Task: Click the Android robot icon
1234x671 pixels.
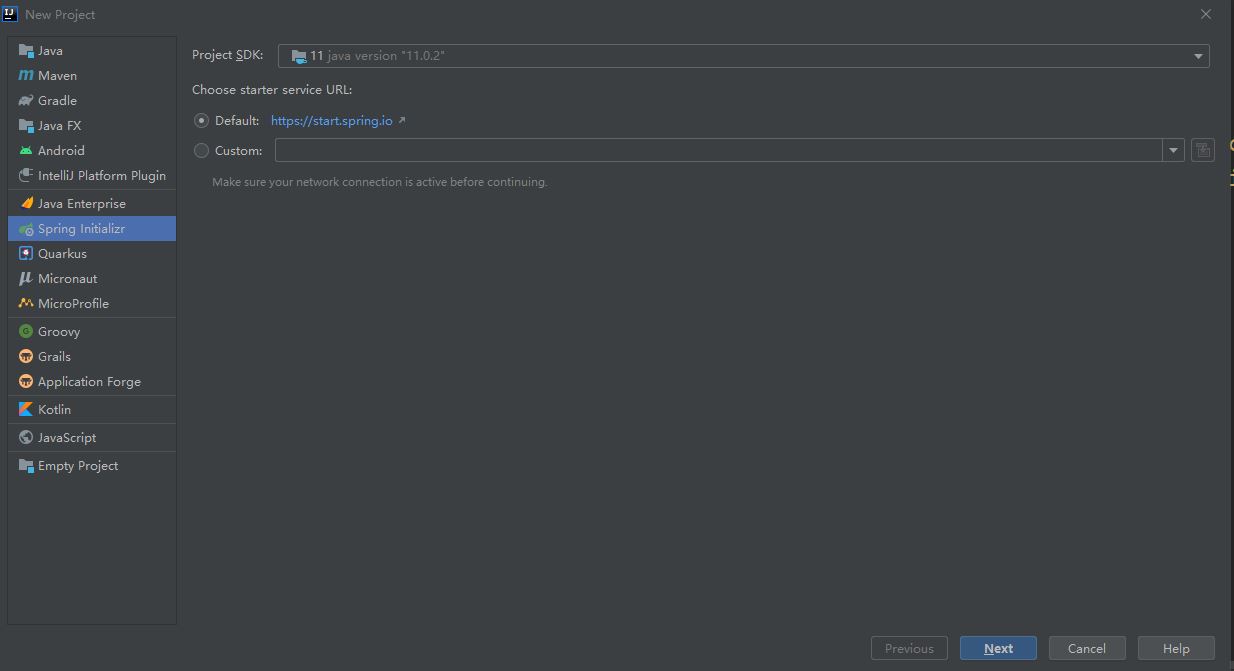Action: tap(26, 150)
